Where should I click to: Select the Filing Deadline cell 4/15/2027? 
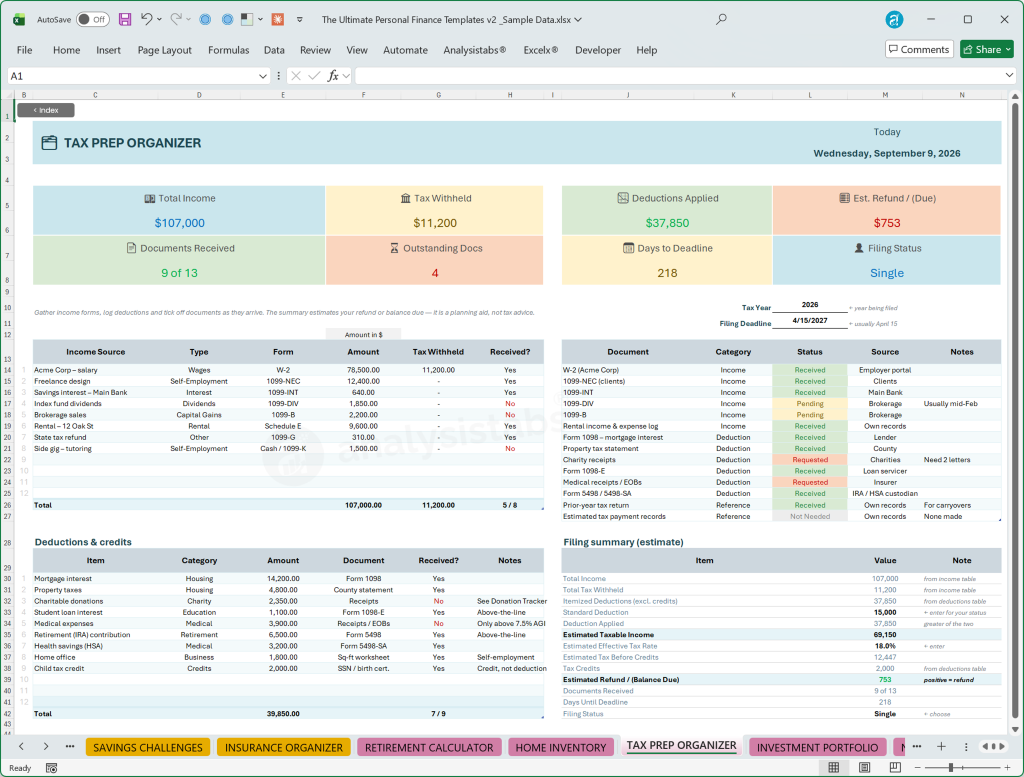click(810, 321)
